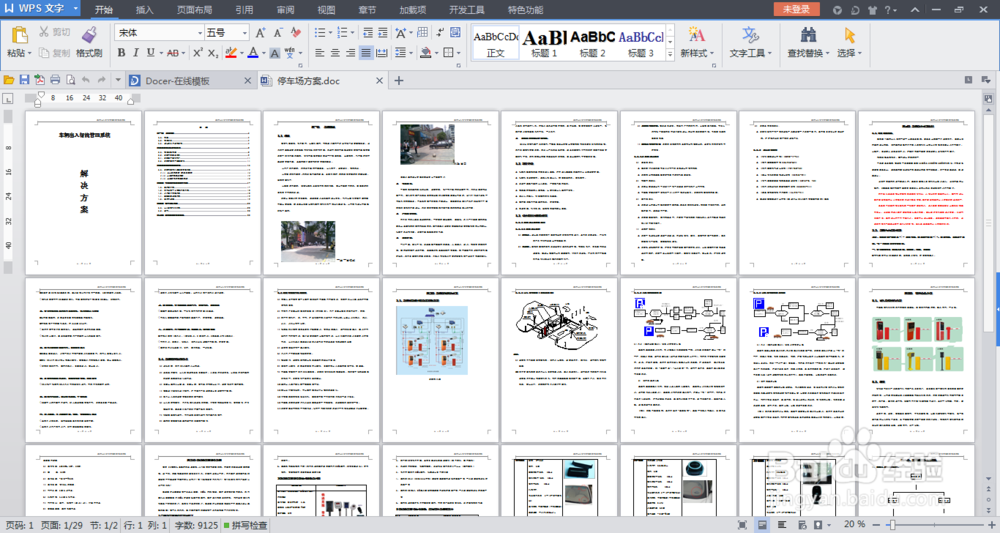Collapse the ribbon with the up chevron

(x=915, y=10)
